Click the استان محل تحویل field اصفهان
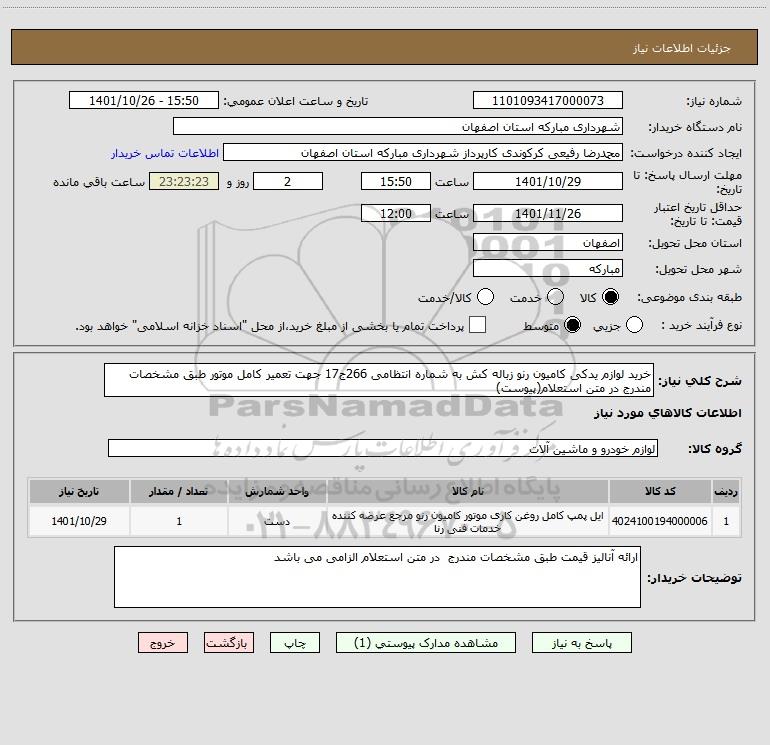Screen dimensions: 770x745 (x=548, y=243)
